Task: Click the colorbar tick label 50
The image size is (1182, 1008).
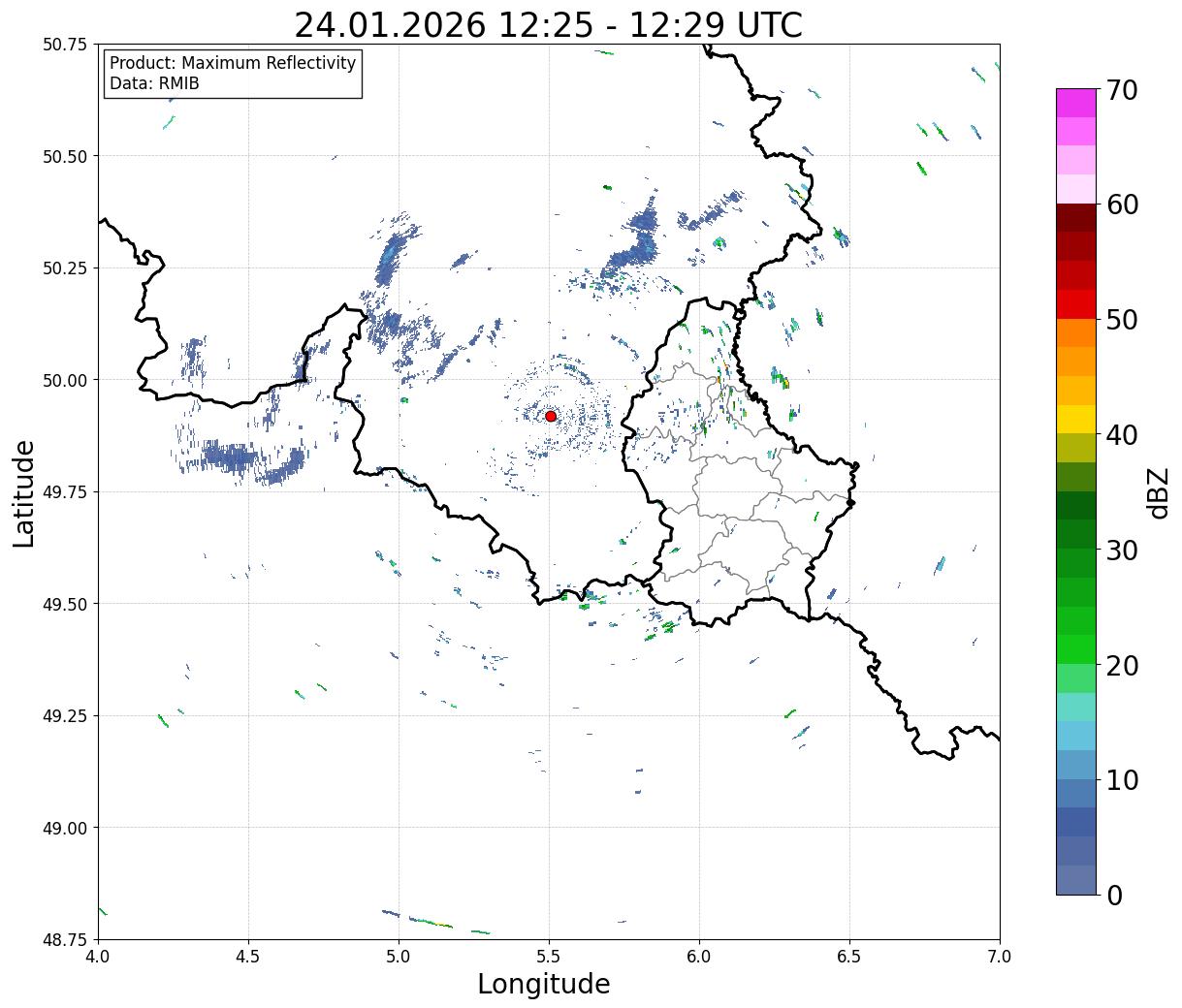Action: coord(1121,320)
